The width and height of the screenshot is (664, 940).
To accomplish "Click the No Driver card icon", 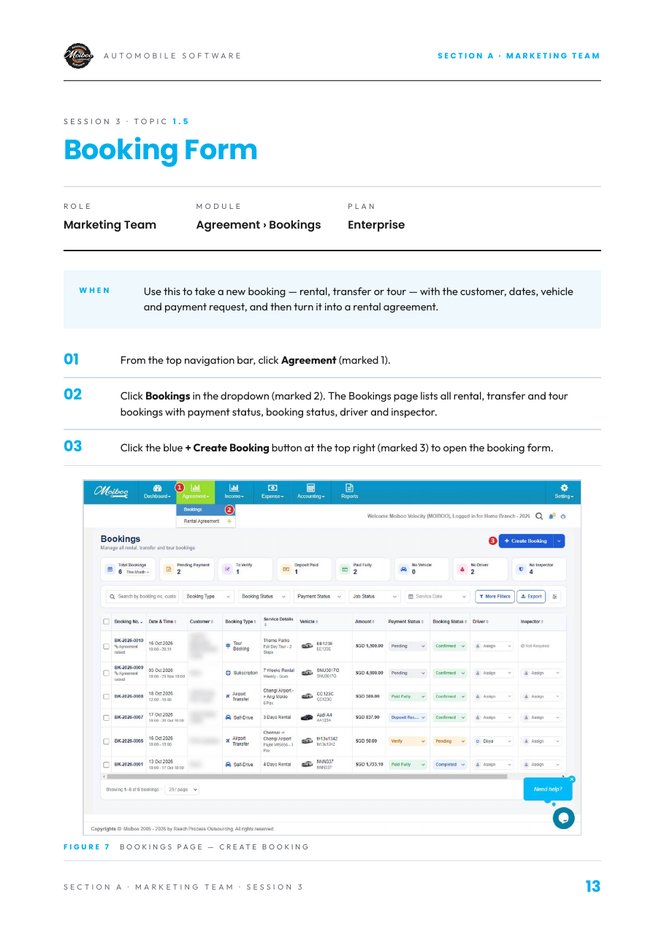I will 462,569.
